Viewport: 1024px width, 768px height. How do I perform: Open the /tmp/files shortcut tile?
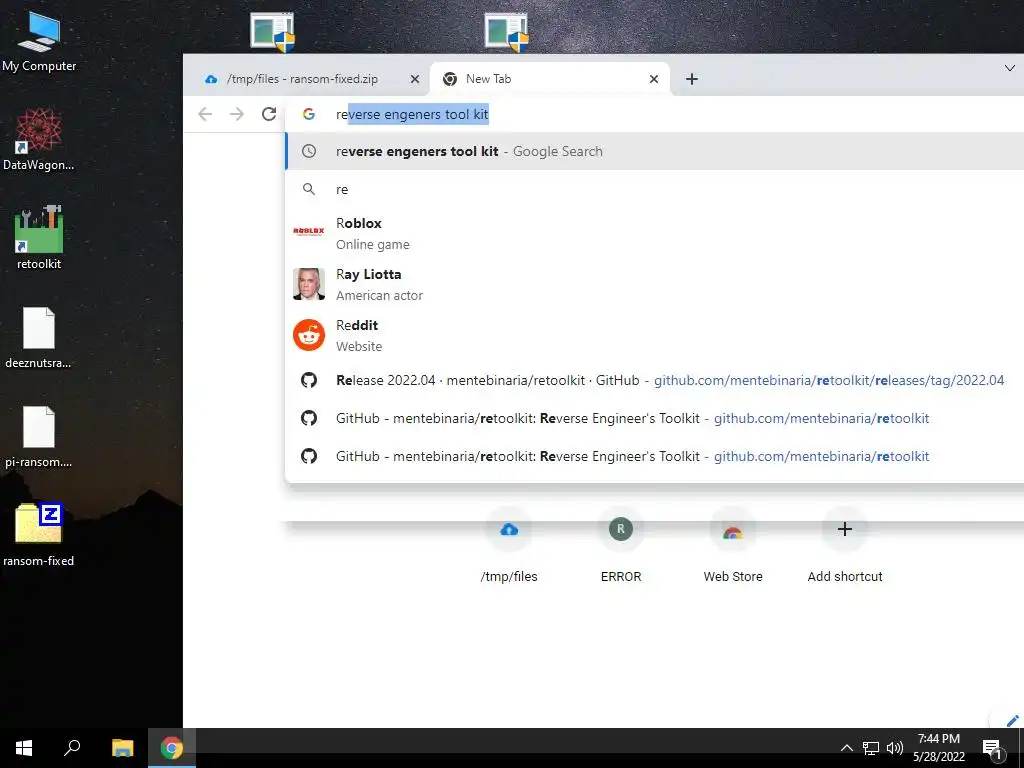[509, 545]
